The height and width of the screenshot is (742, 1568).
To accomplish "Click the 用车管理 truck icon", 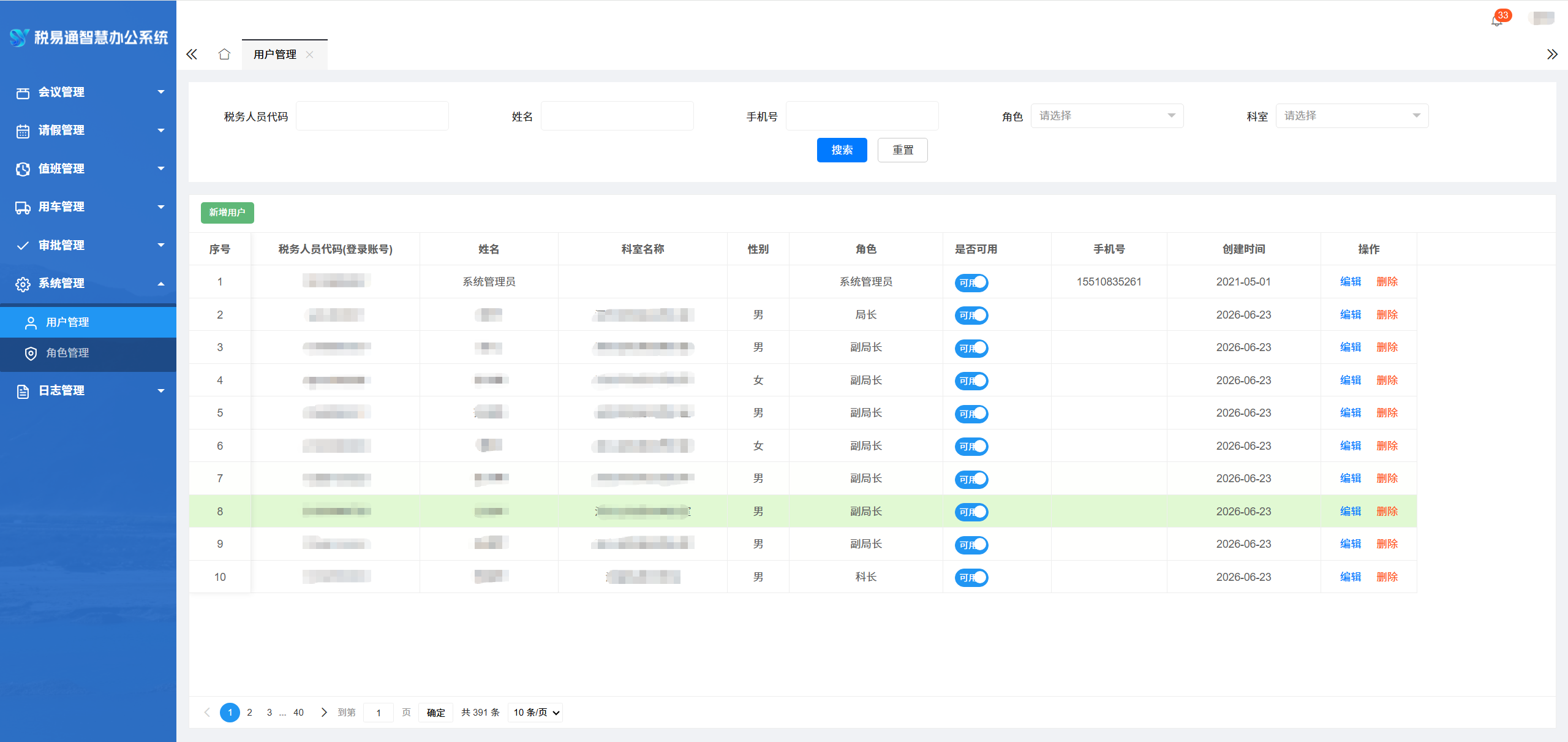I will 23,207.
